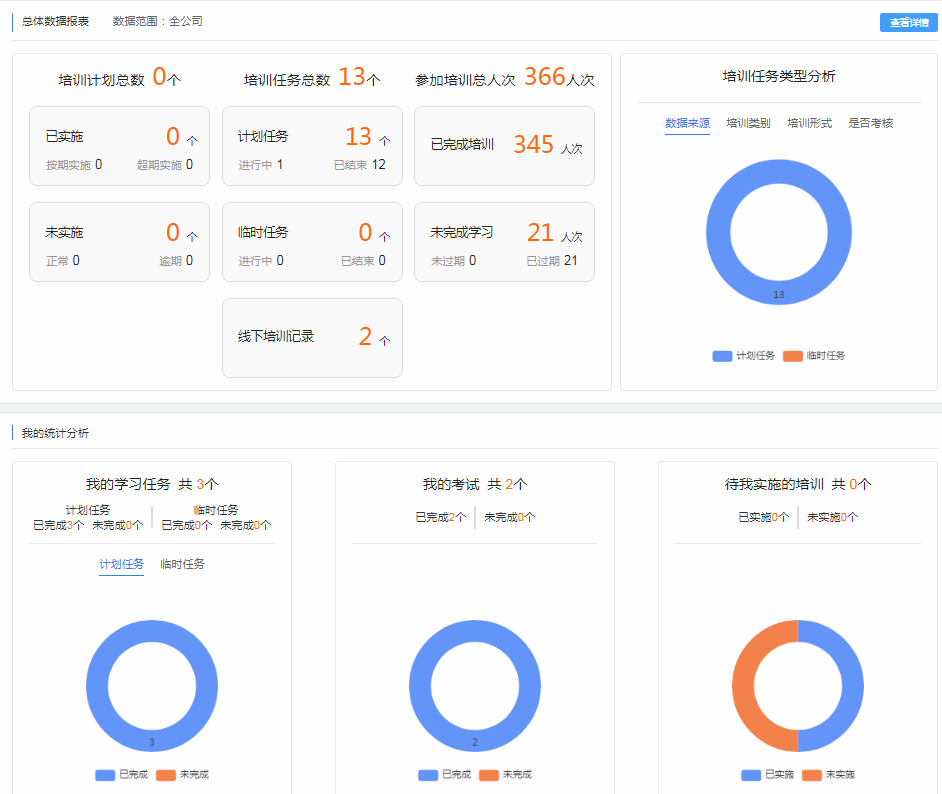
Task: Click blue 已完成 swatch under 我的考试 chart
Action: click(x=428, y=775)
